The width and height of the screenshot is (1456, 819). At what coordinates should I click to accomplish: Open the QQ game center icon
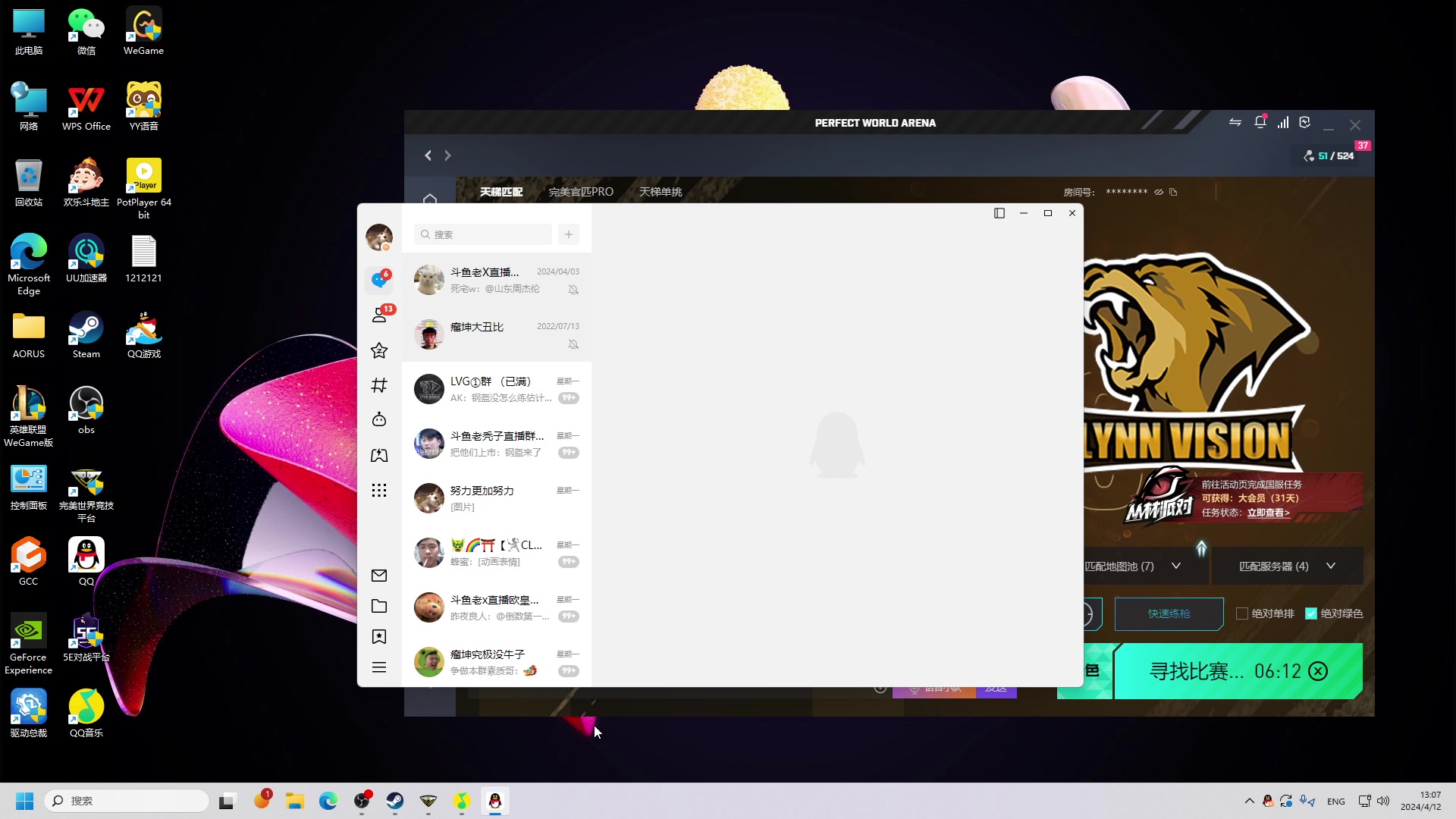[379, 455]
